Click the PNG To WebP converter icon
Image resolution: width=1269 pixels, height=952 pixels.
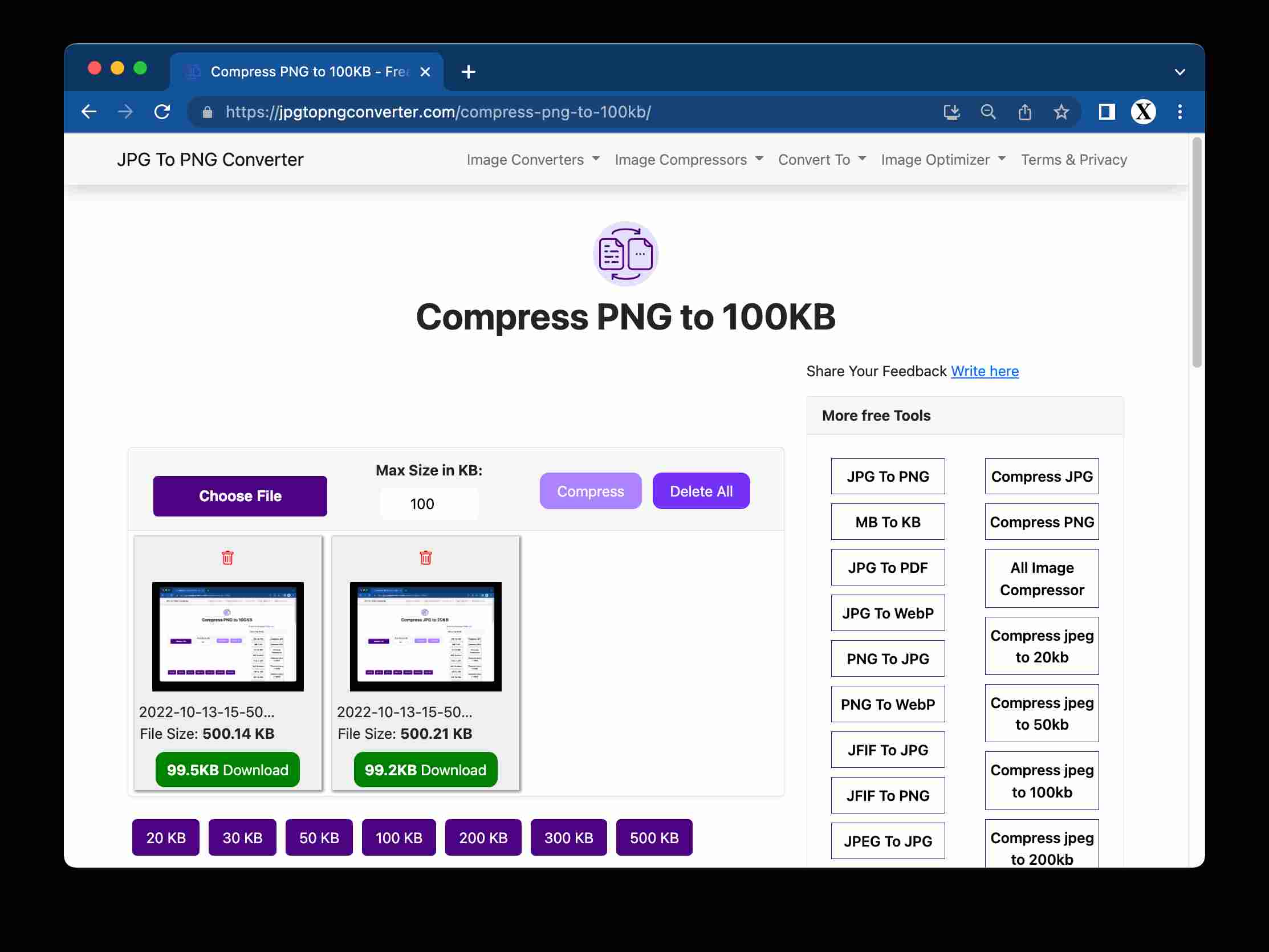click(x=887, y=704)
